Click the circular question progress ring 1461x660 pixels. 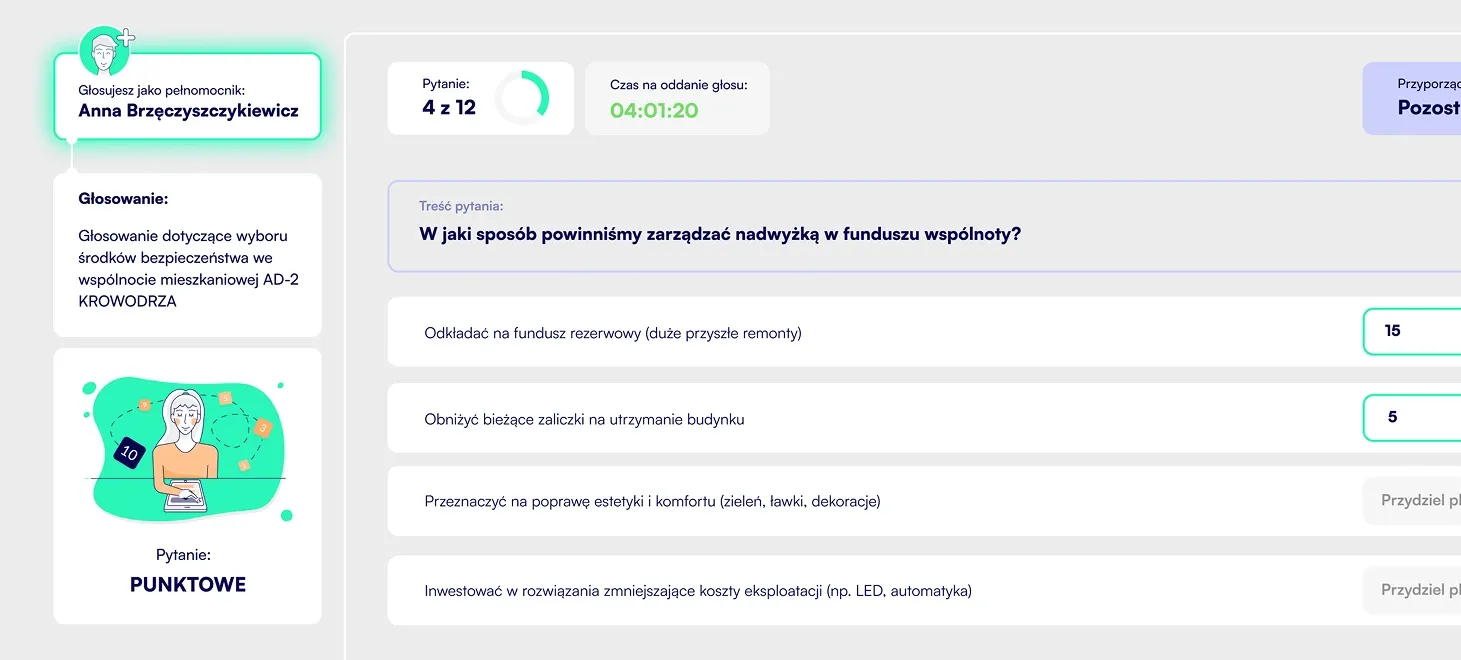pyautogui.click(x=521, y=98)
